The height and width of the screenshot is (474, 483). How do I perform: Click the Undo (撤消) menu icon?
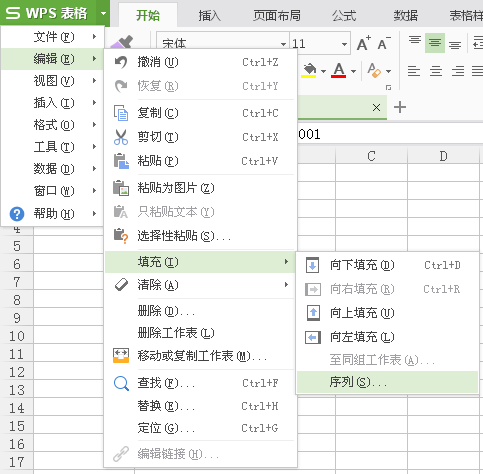tap(121, 62)
